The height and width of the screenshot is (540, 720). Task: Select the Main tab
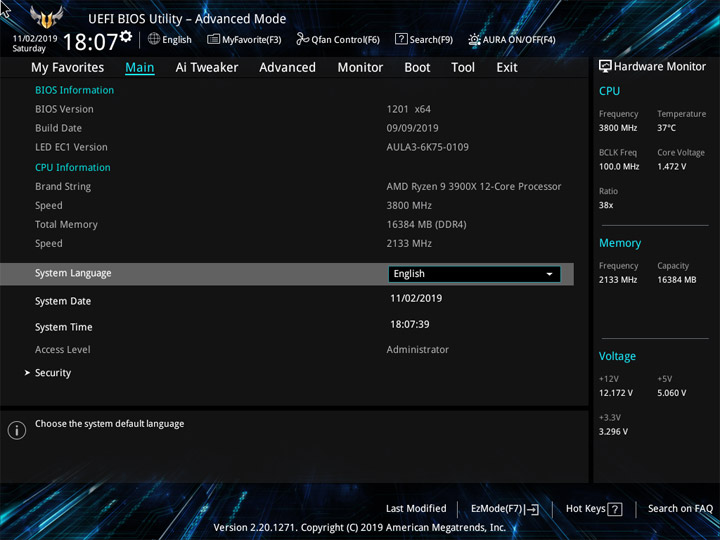pos(140,68)
